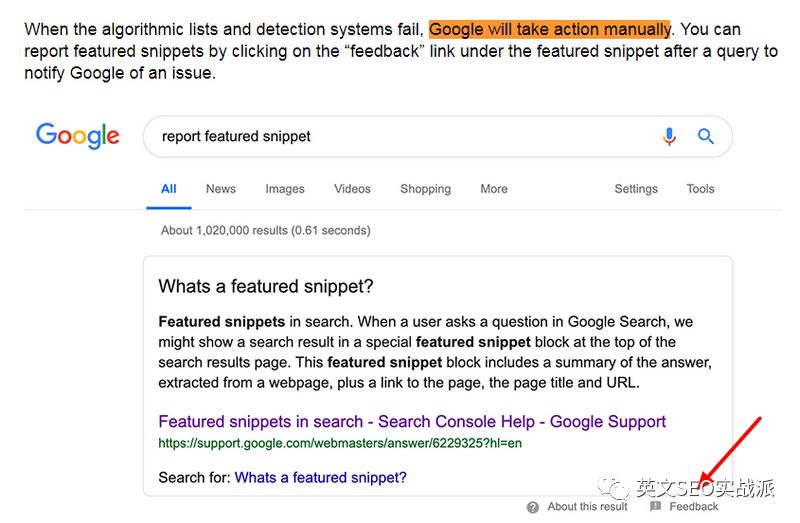
Task: Click the 'Whats a featured snippet?' heading
Action: (266, 287)
